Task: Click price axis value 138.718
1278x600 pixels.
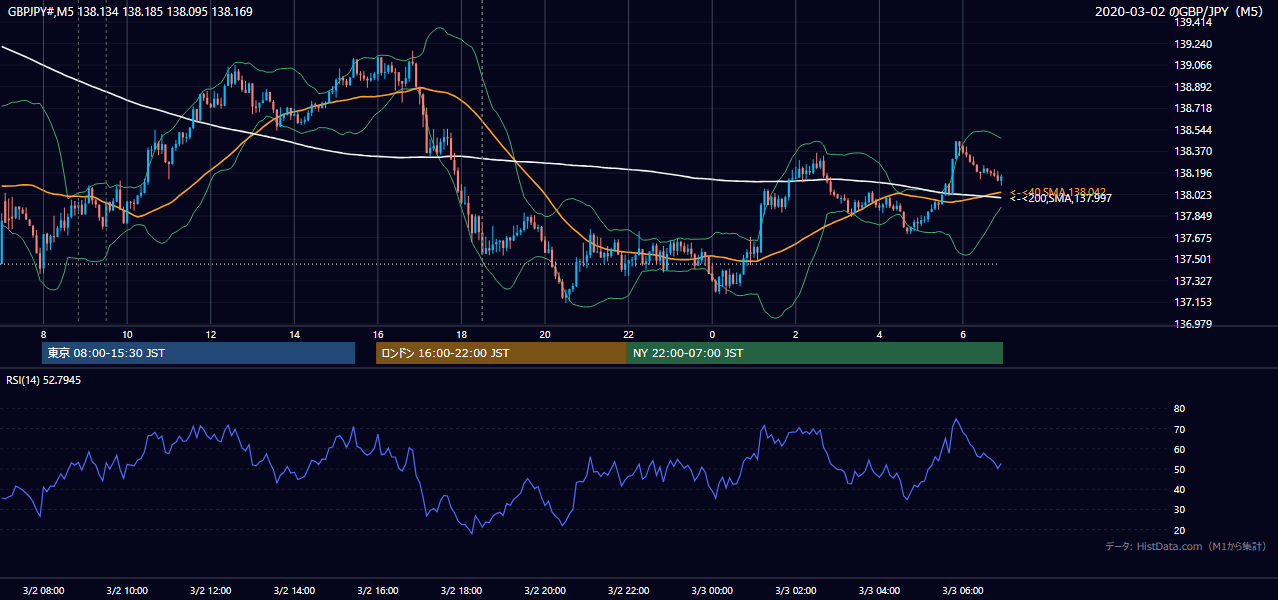Action: [1194, 109]
